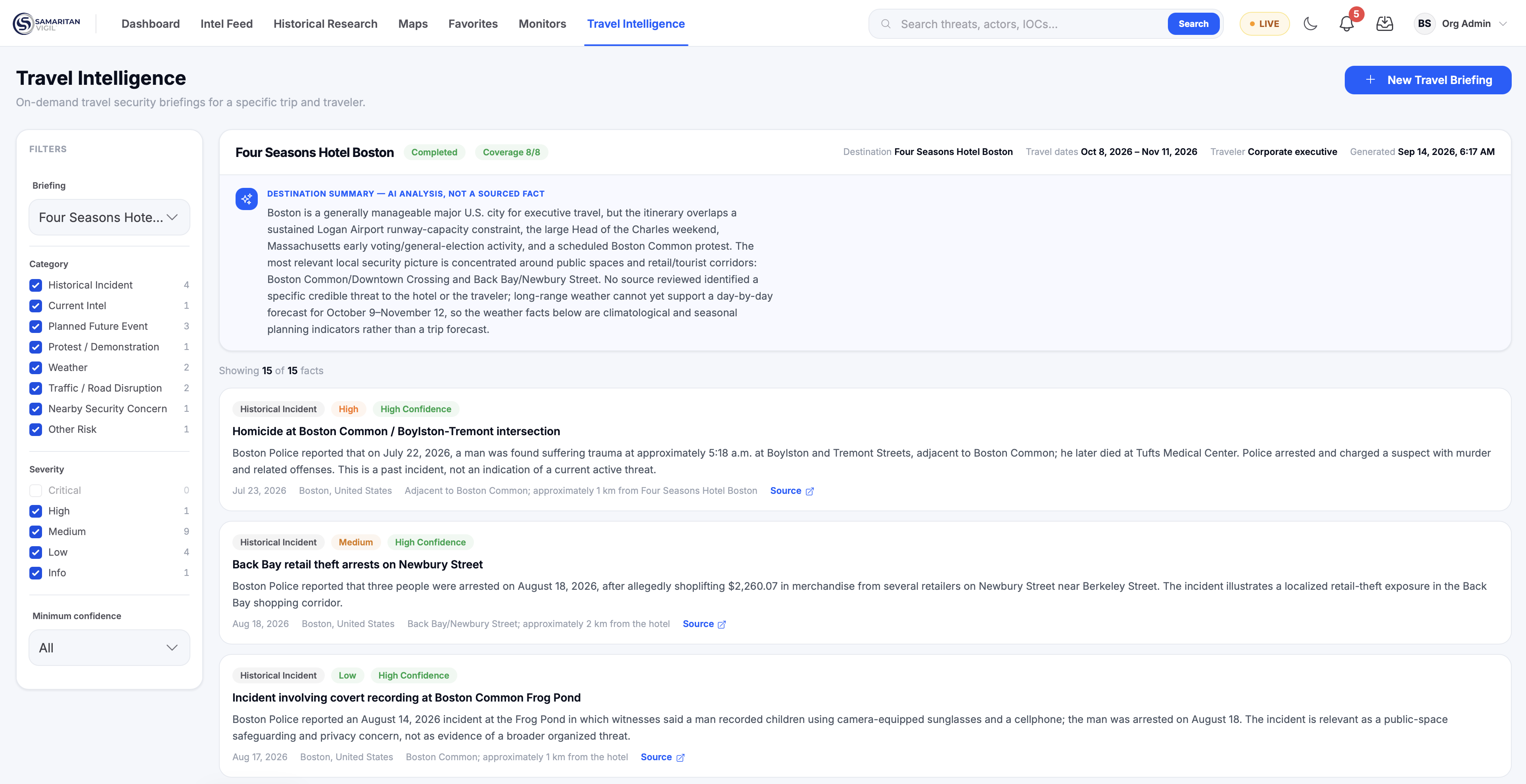Click the Completed status badge
This screenshot has height=784, width=1526.
pyautogui.click(x=434, y=152)
